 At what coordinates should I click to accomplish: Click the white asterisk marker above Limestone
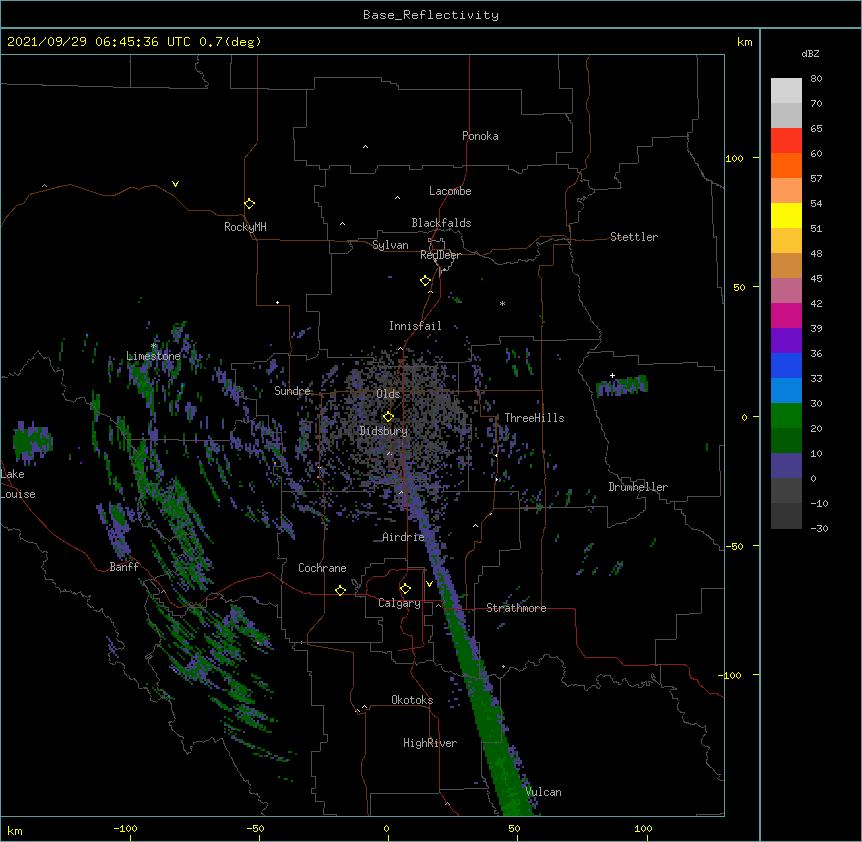[x=154, y=345]
